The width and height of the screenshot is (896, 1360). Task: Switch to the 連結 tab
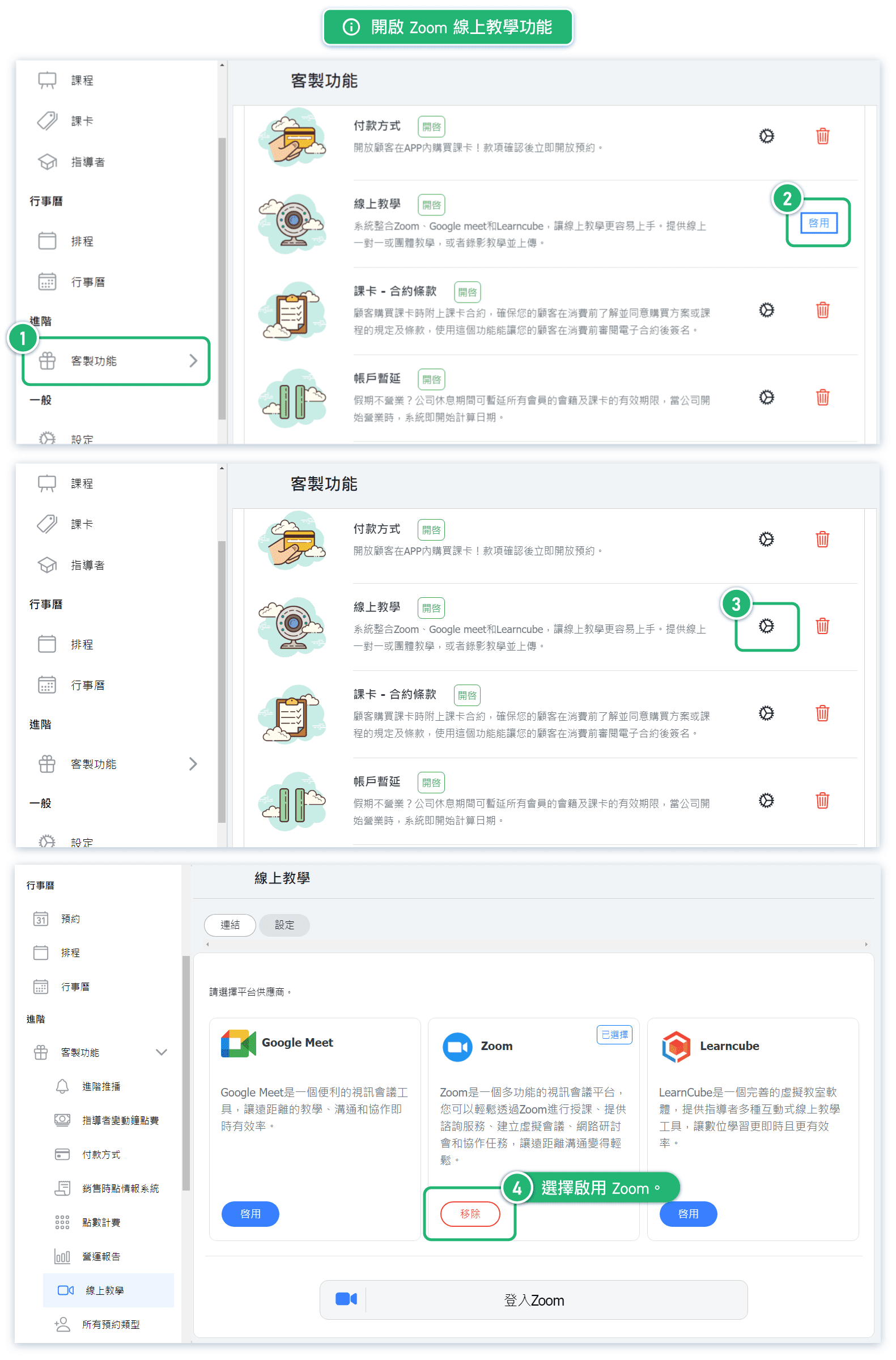(x=230, y=925)
